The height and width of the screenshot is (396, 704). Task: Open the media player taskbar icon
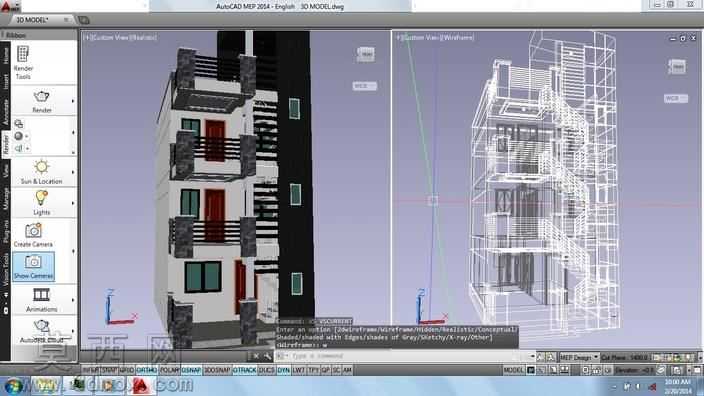pos(108,386)
